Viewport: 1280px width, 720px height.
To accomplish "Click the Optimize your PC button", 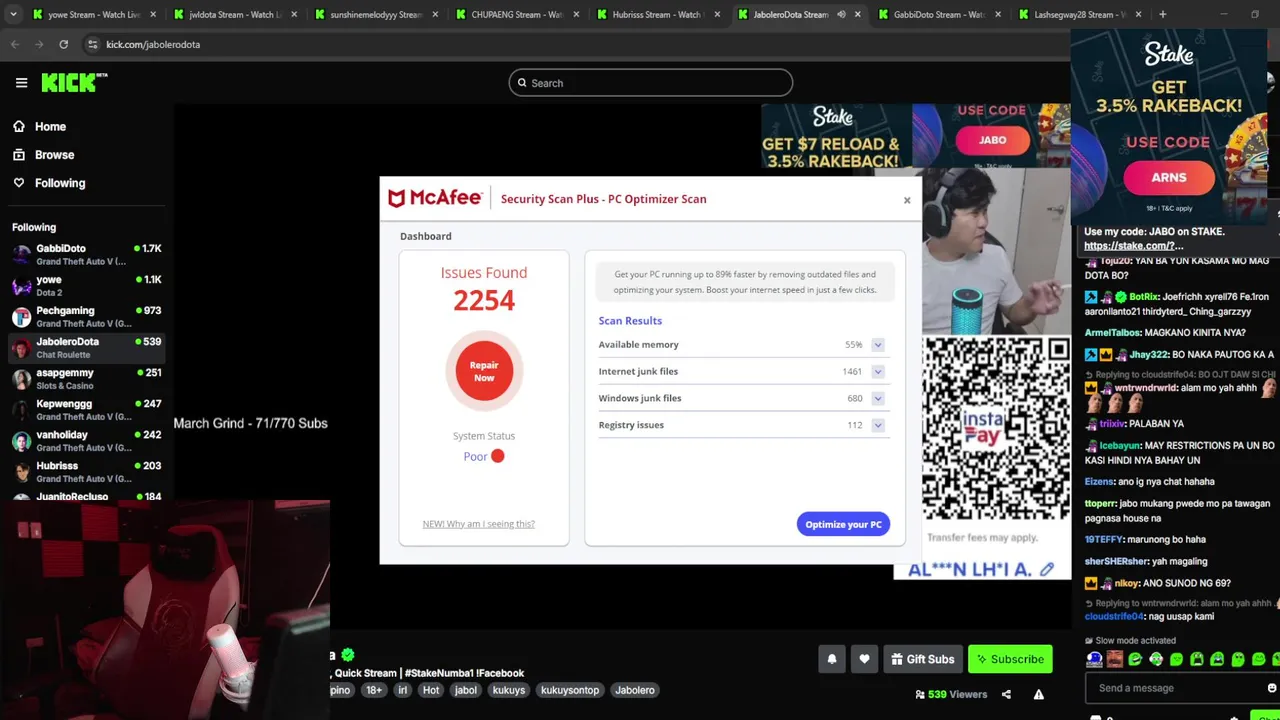I will [843, 524].
